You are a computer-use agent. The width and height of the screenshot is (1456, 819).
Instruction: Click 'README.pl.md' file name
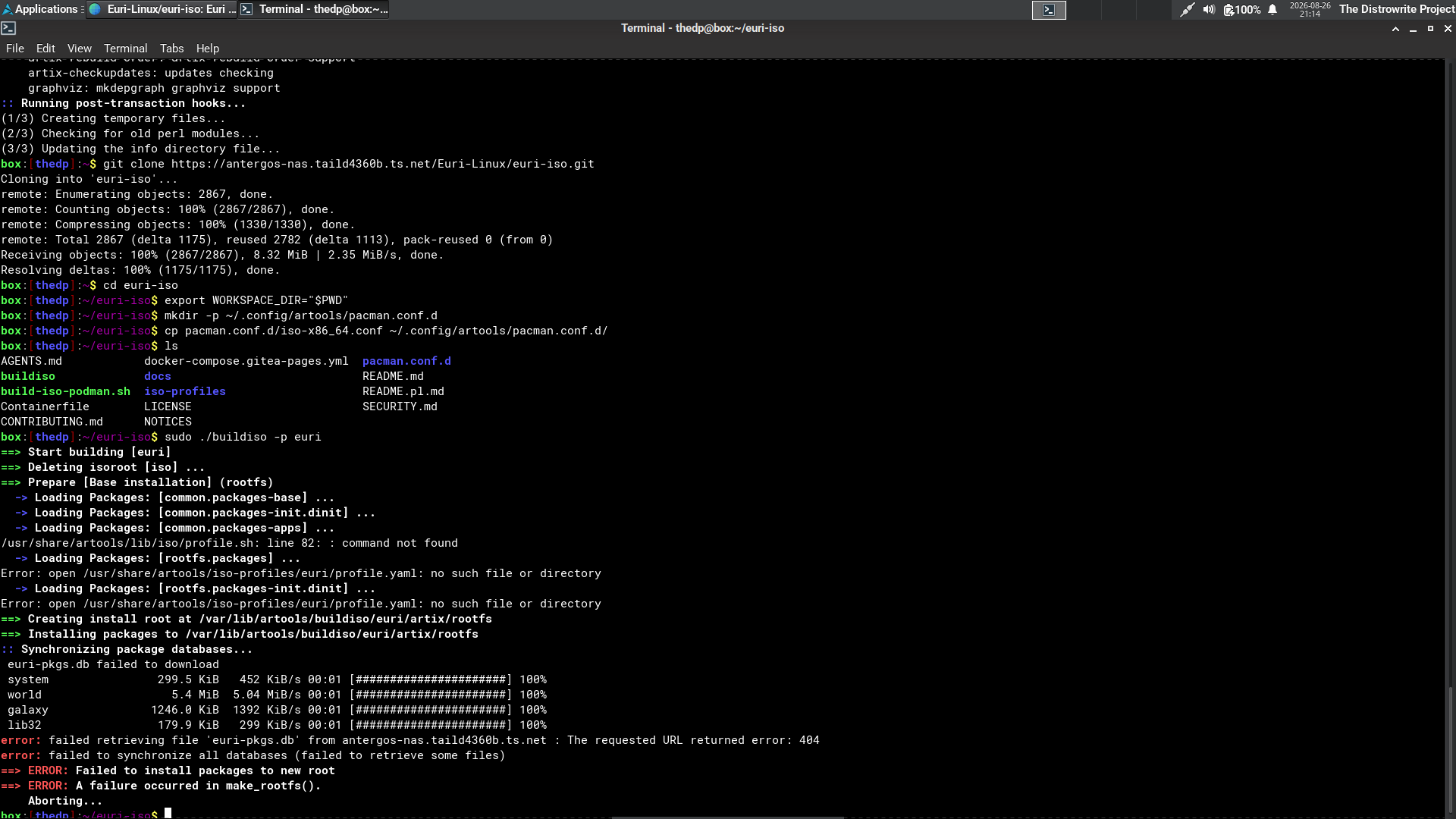point(403,391)
